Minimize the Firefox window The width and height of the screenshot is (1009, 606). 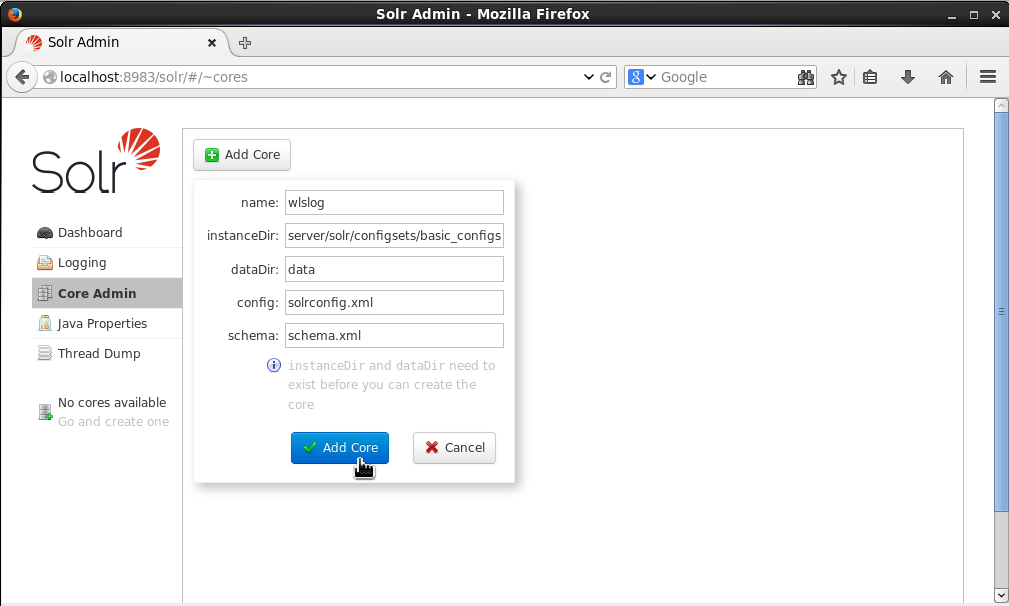click(x=952, y=15)
